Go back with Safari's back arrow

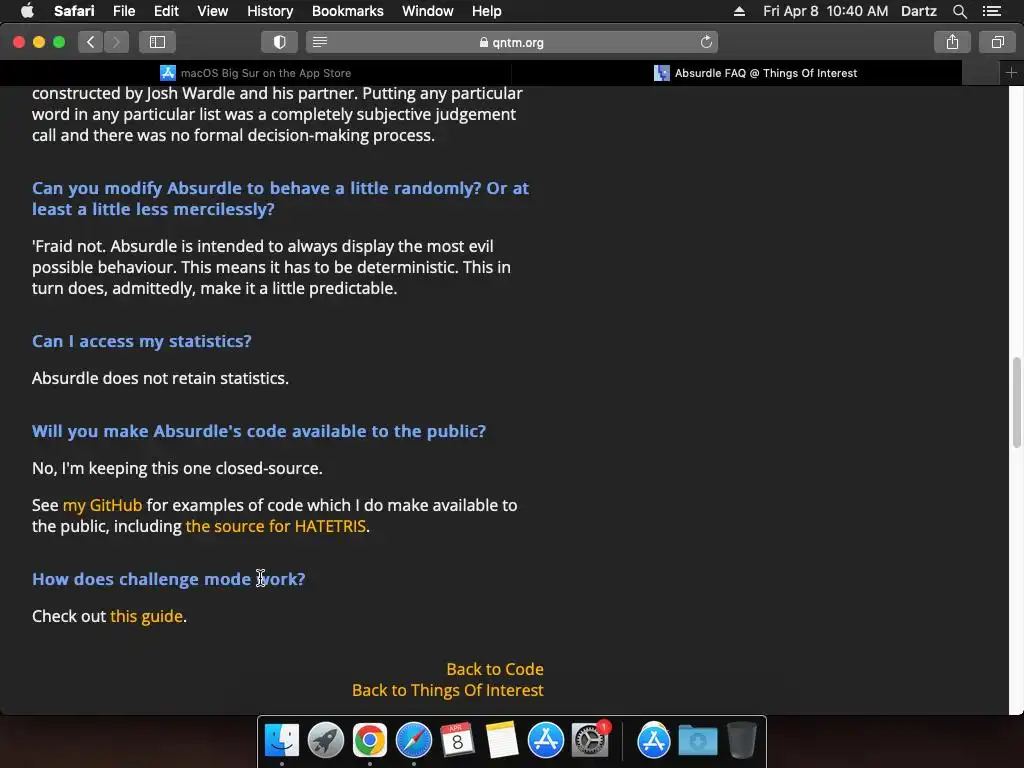coord(91,42)
